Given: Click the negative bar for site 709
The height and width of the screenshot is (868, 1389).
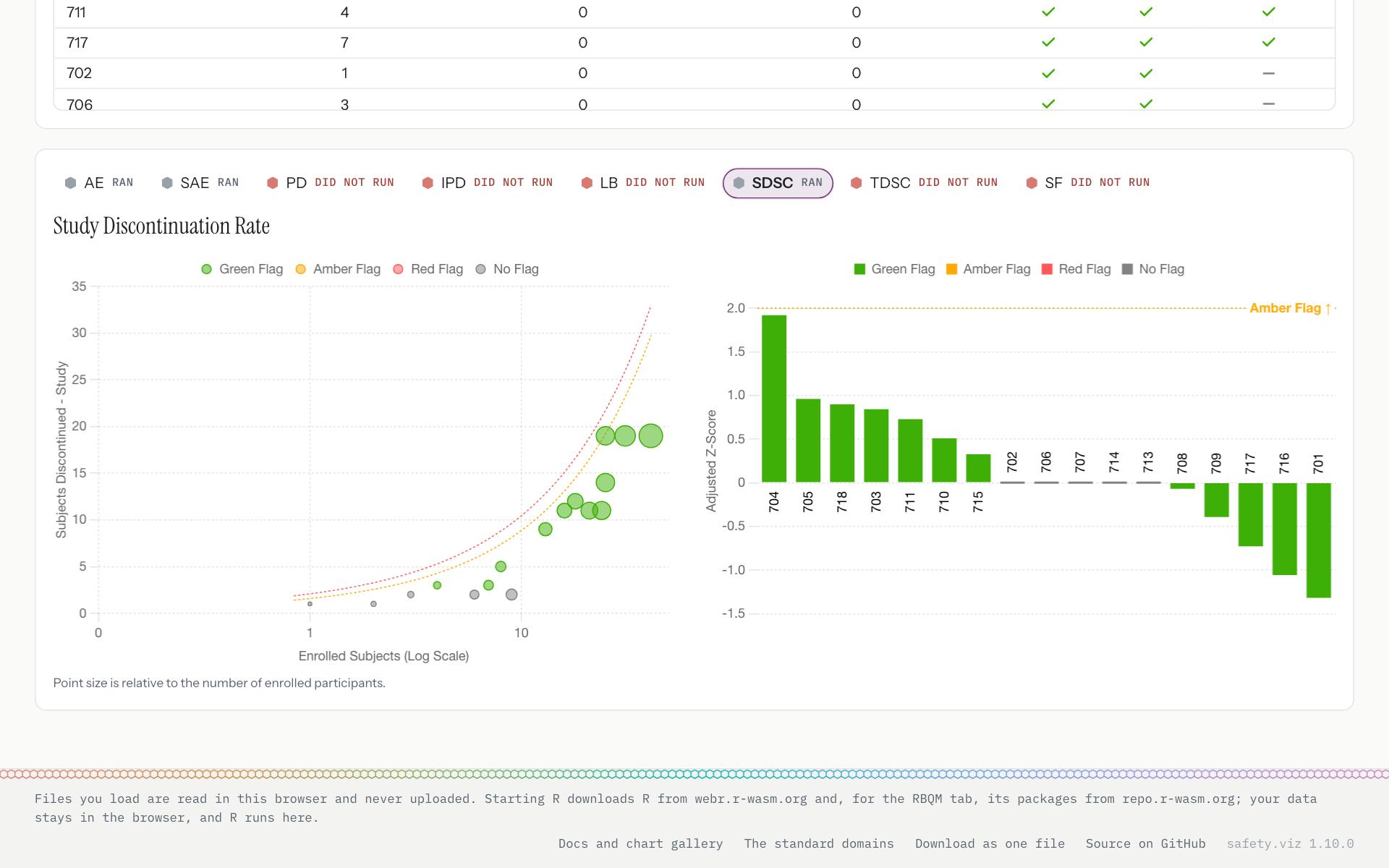Looking at the screenshot, I should (x=1217, y=500).
